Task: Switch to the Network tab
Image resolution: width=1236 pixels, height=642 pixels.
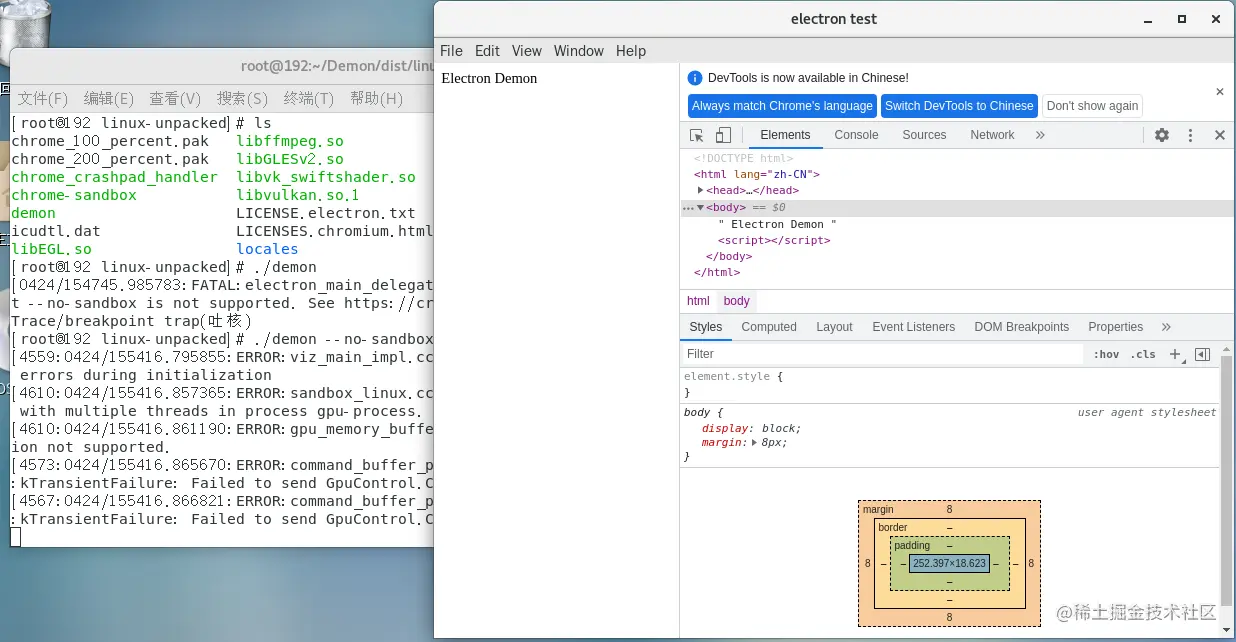Action: coord(992,135)
